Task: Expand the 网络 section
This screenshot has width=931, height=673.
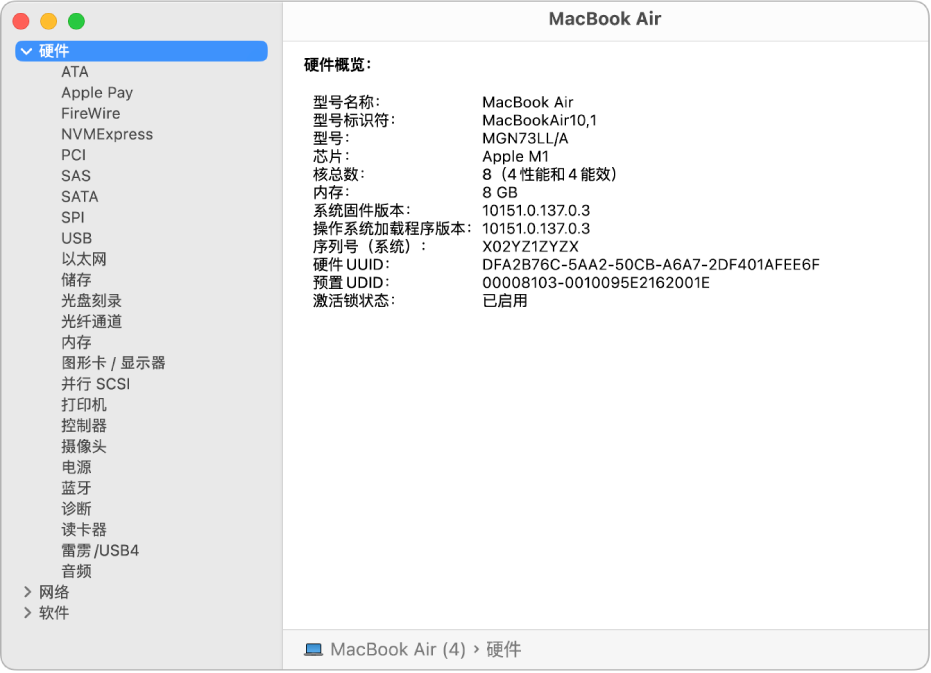Action: [28, 592]
